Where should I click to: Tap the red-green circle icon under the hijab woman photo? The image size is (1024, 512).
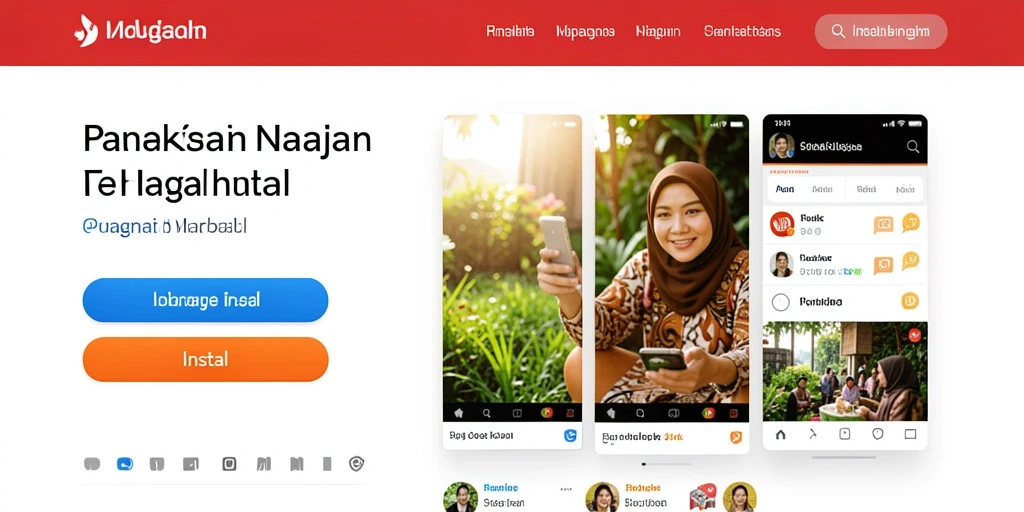click(708, 413)
